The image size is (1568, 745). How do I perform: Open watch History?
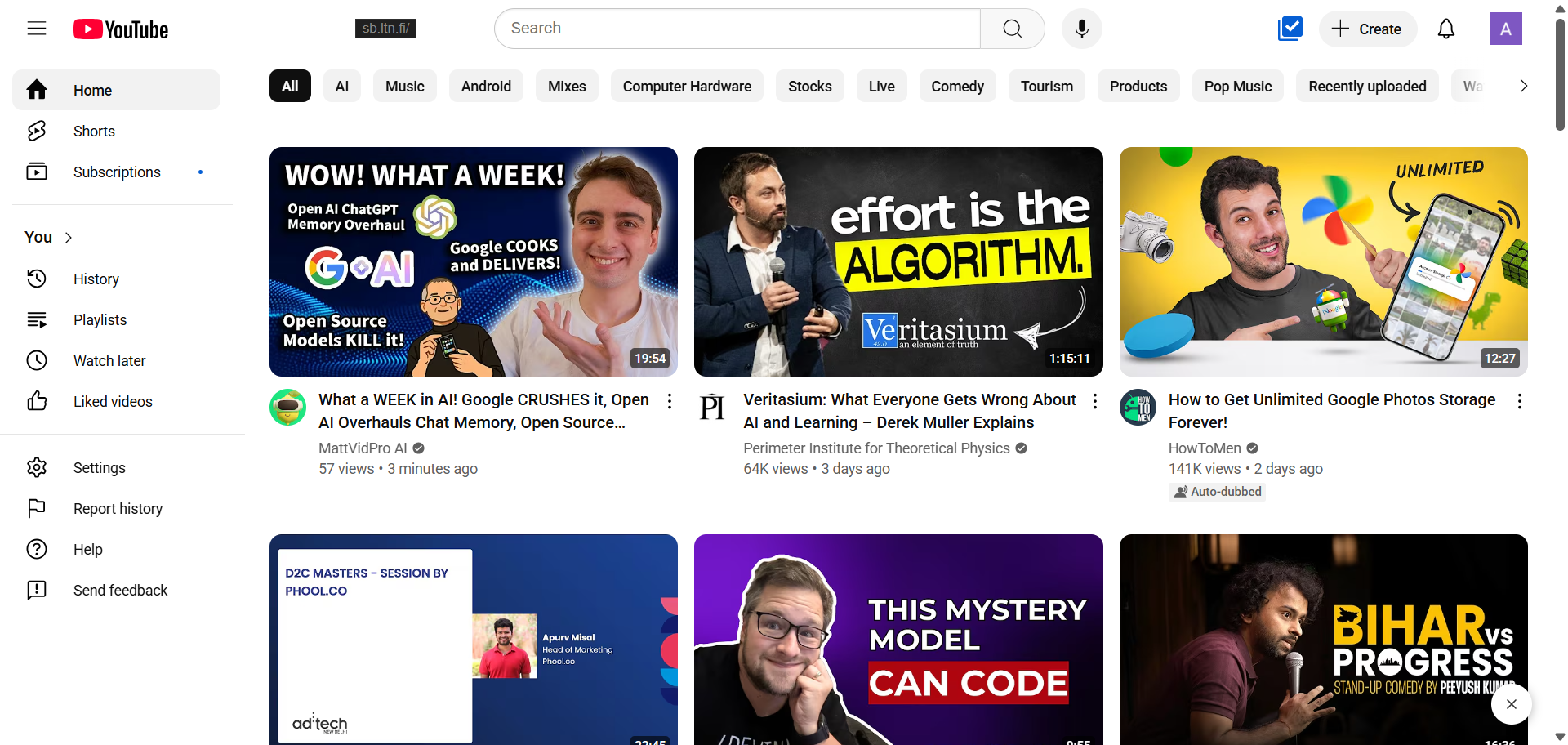click(x=117, y=279)
